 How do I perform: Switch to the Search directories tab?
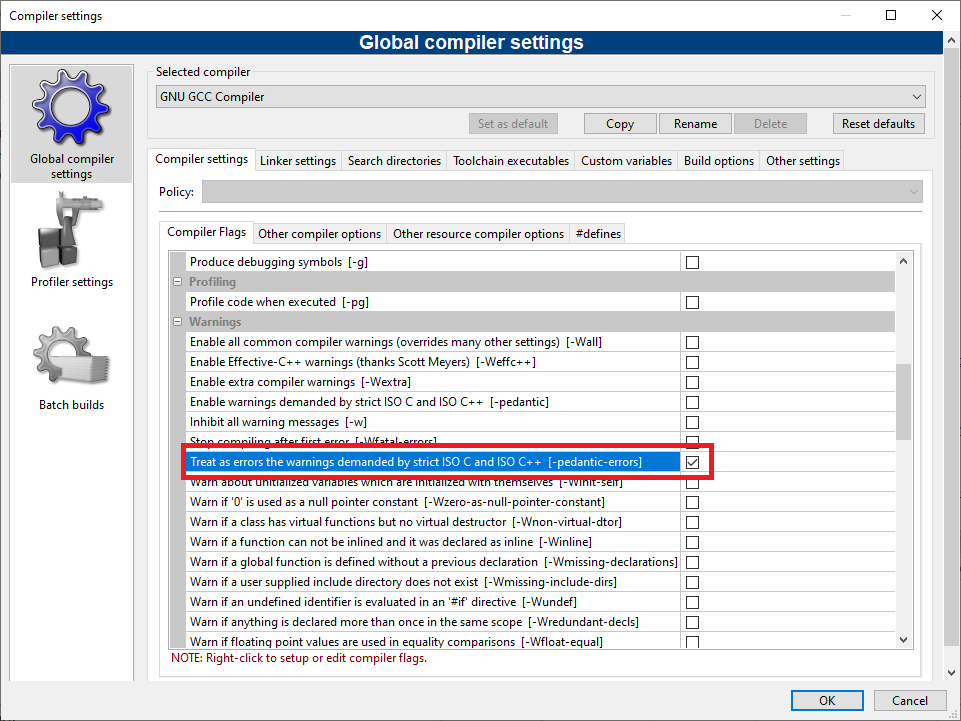[x=394, y=161]
